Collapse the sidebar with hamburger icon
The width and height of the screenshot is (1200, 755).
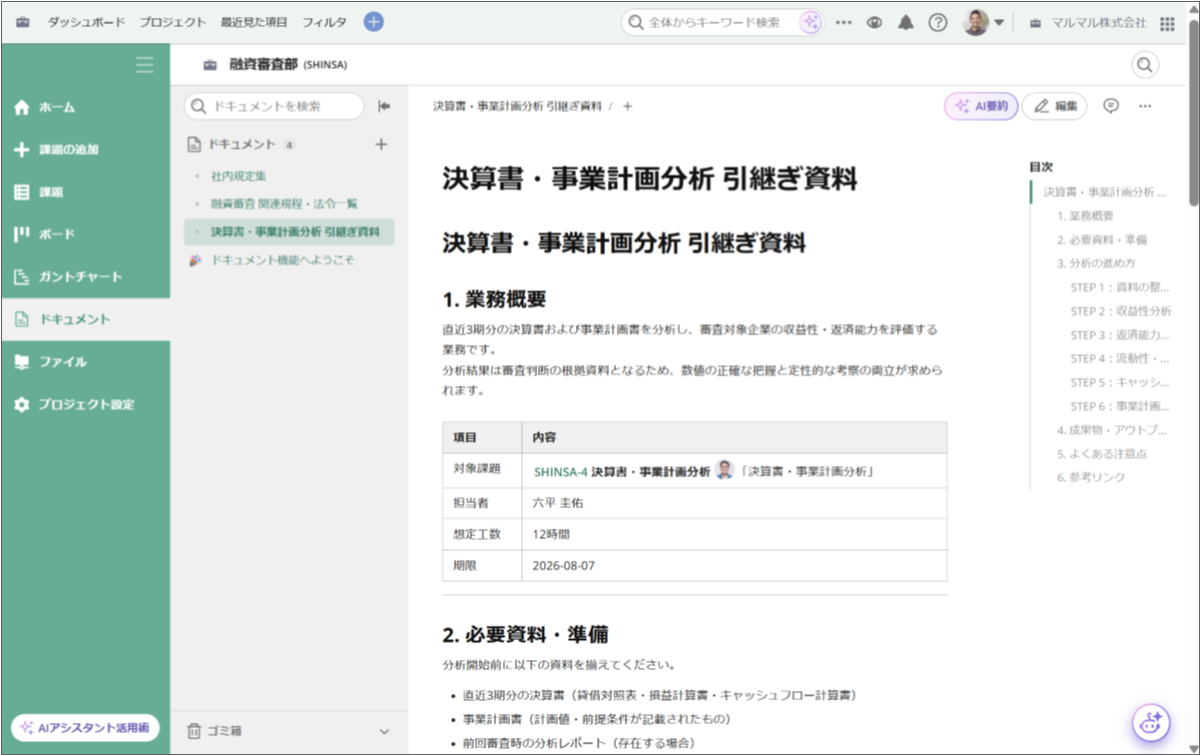click(x=145, y=65)
